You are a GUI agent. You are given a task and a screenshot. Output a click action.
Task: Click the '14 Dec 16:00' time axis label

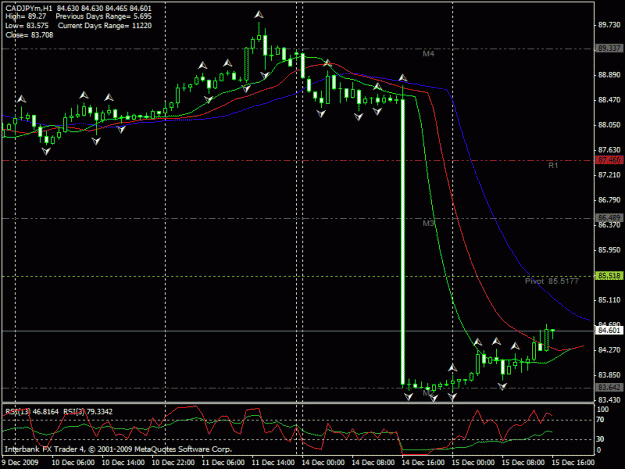click(x=423, y=463)
